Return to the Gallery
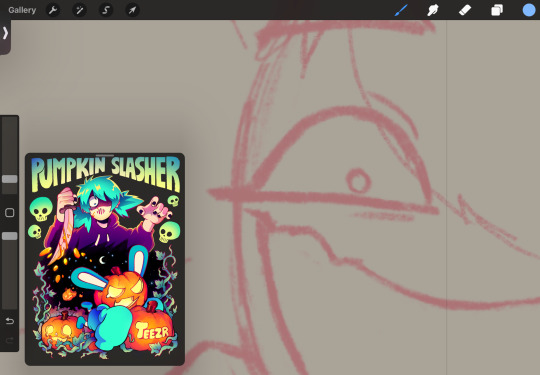Viewport: 540px width, 375px height. 22,10
